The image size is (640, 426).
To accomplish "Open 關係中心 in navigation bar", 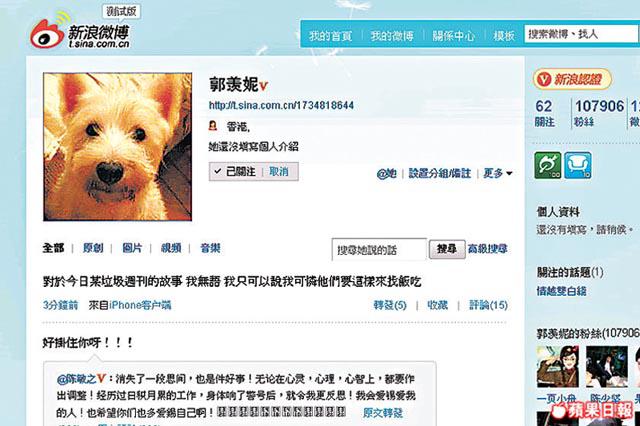I will [x=453, y=36].
